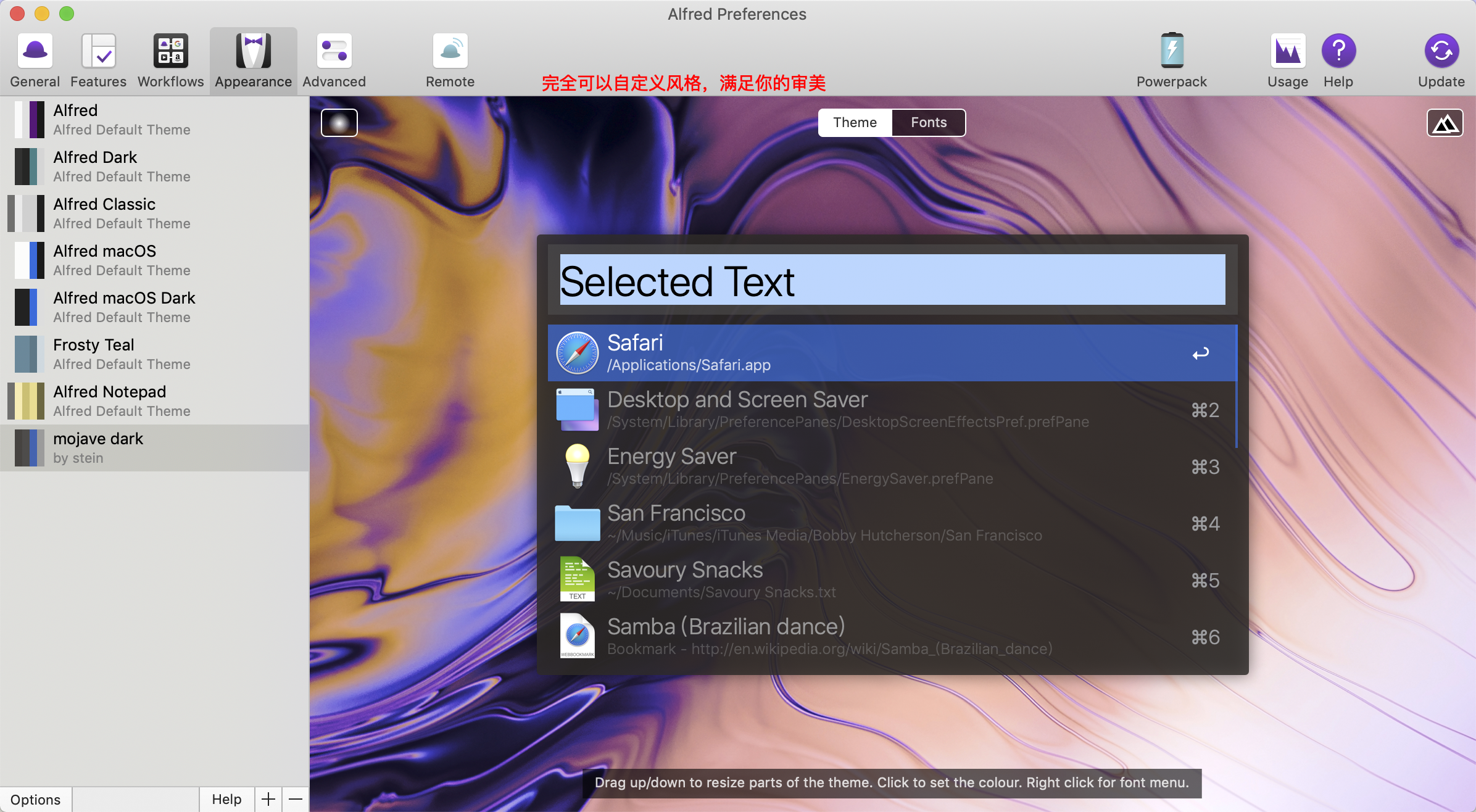This screenshot has width=1476, height=812.
Task: Click the Selected Text search field
Action: 892,281
